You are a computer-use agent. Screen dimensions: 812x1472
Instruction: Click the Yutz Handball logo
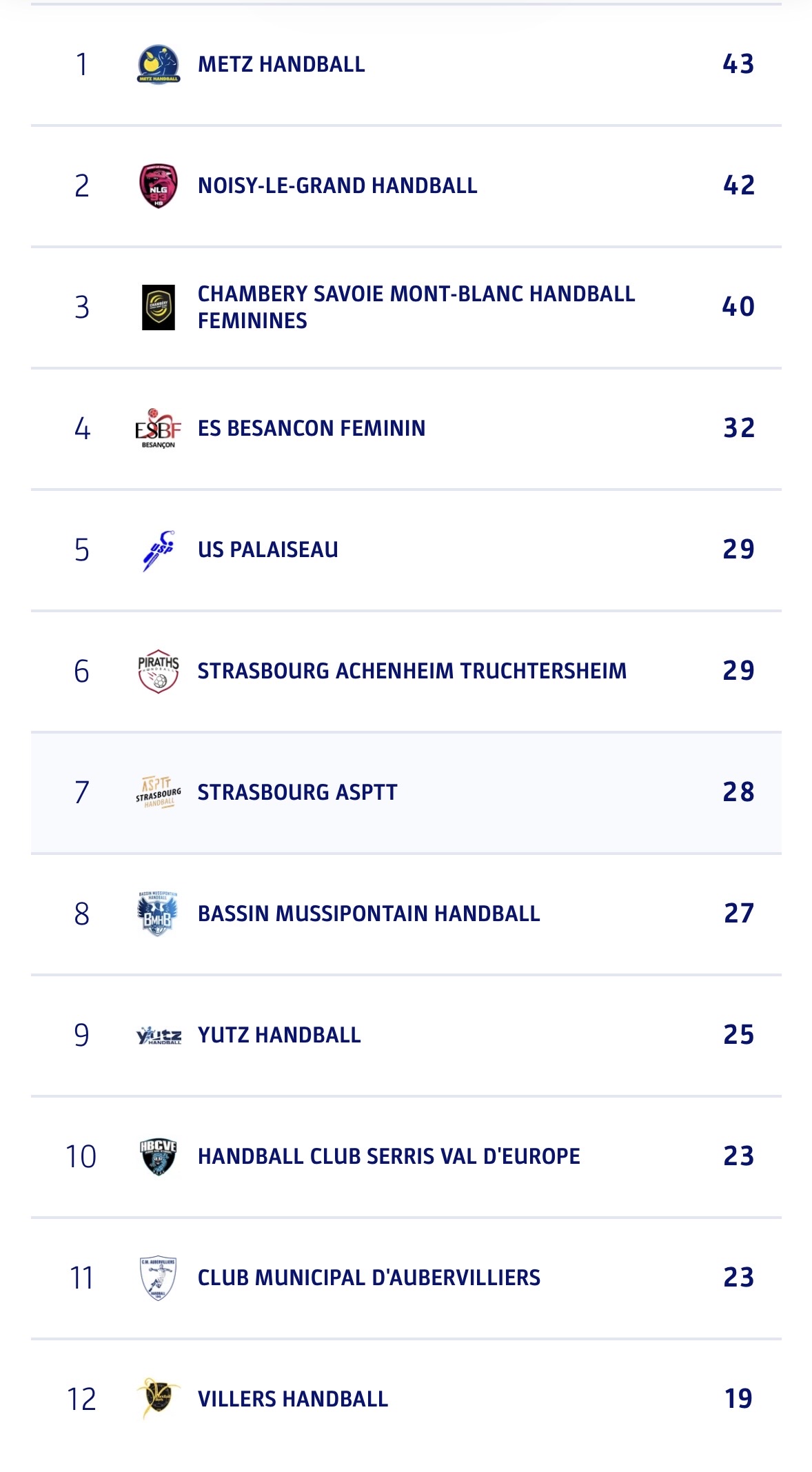click(x=159, y=1036)
